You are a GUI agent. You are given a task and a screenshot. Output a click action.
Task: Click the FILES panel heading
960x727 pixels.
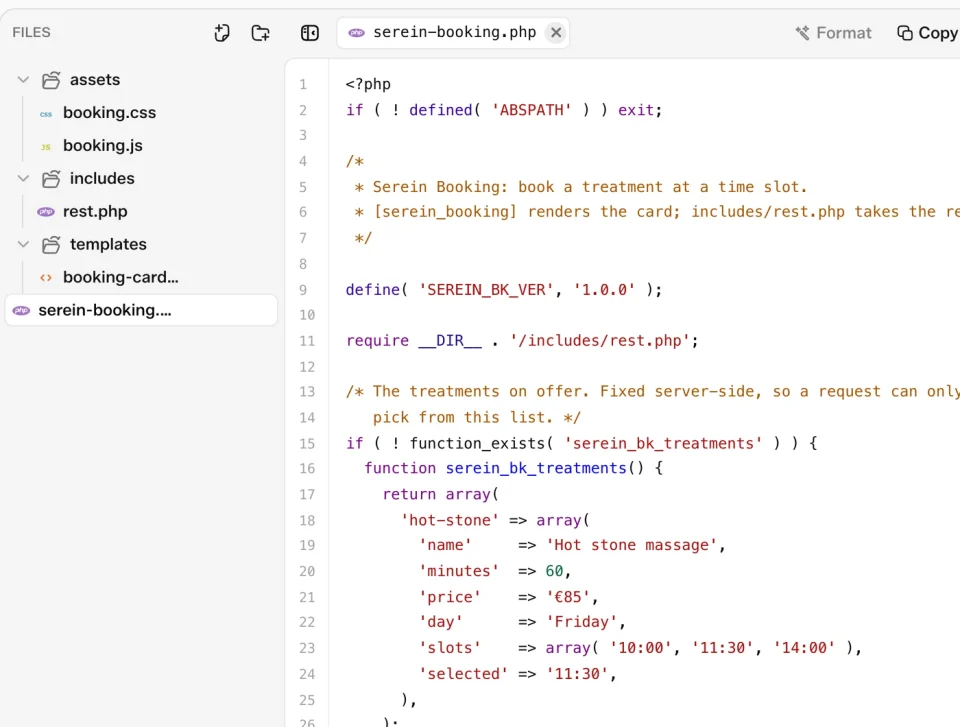pyautogui.click(x=31, y=32)
